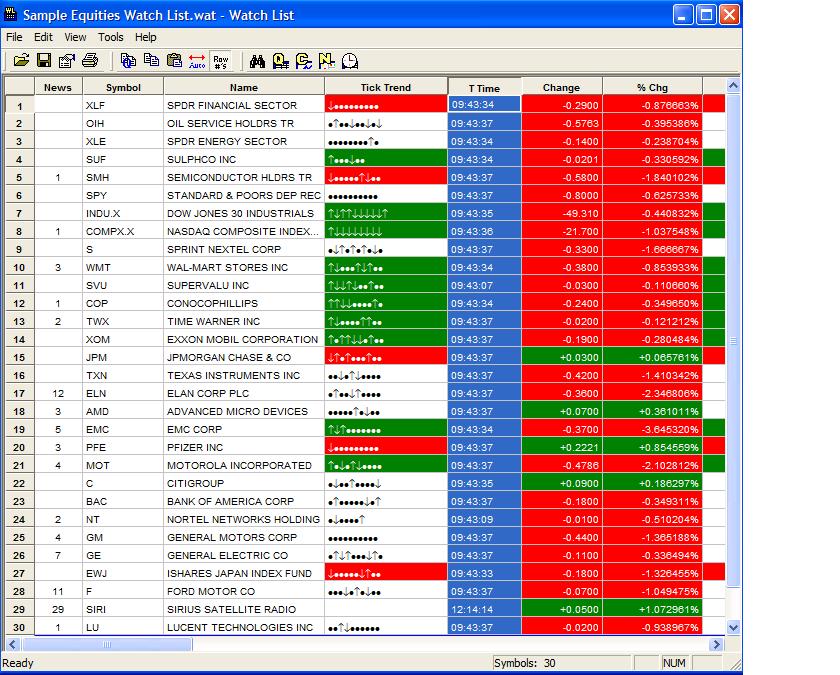The width and height of the screenshot is (840, 675).
Task: Toggle Row #'s display button
Action: [x=220, y=61]
